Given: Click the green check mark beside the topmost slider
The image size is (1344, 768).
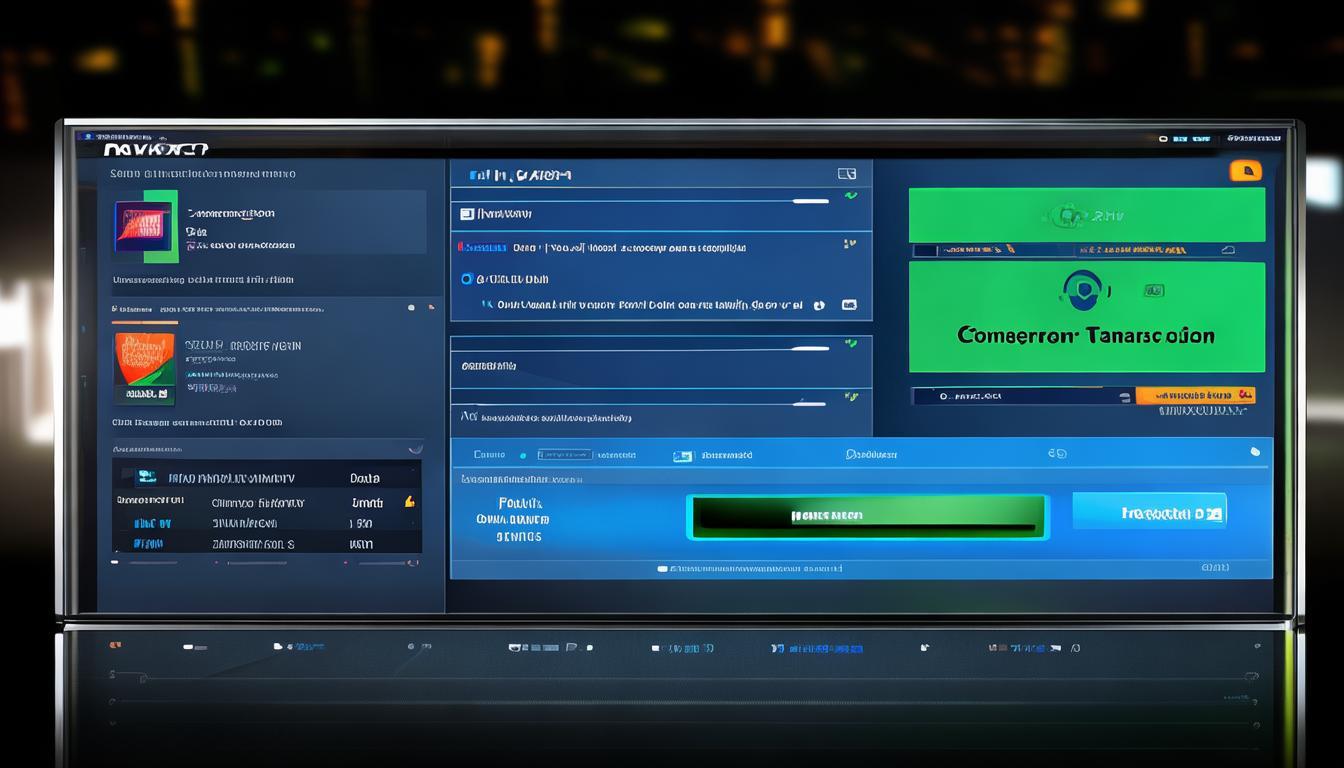Looking at the screenshot, I should pyautogui.click(x=851, y=196).
